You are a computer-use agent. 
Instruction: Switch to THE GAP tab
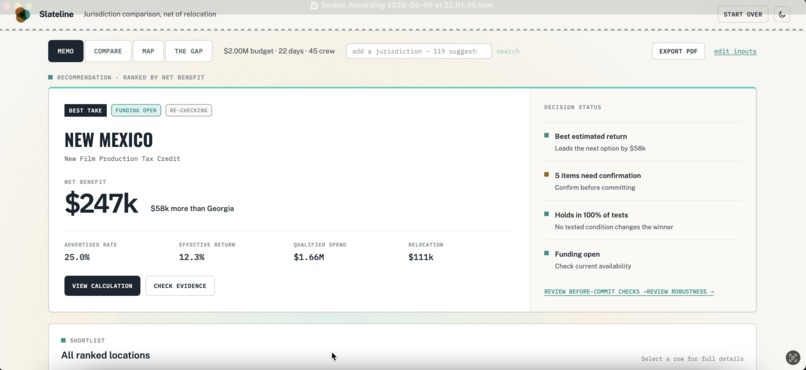tap(189, 51)
